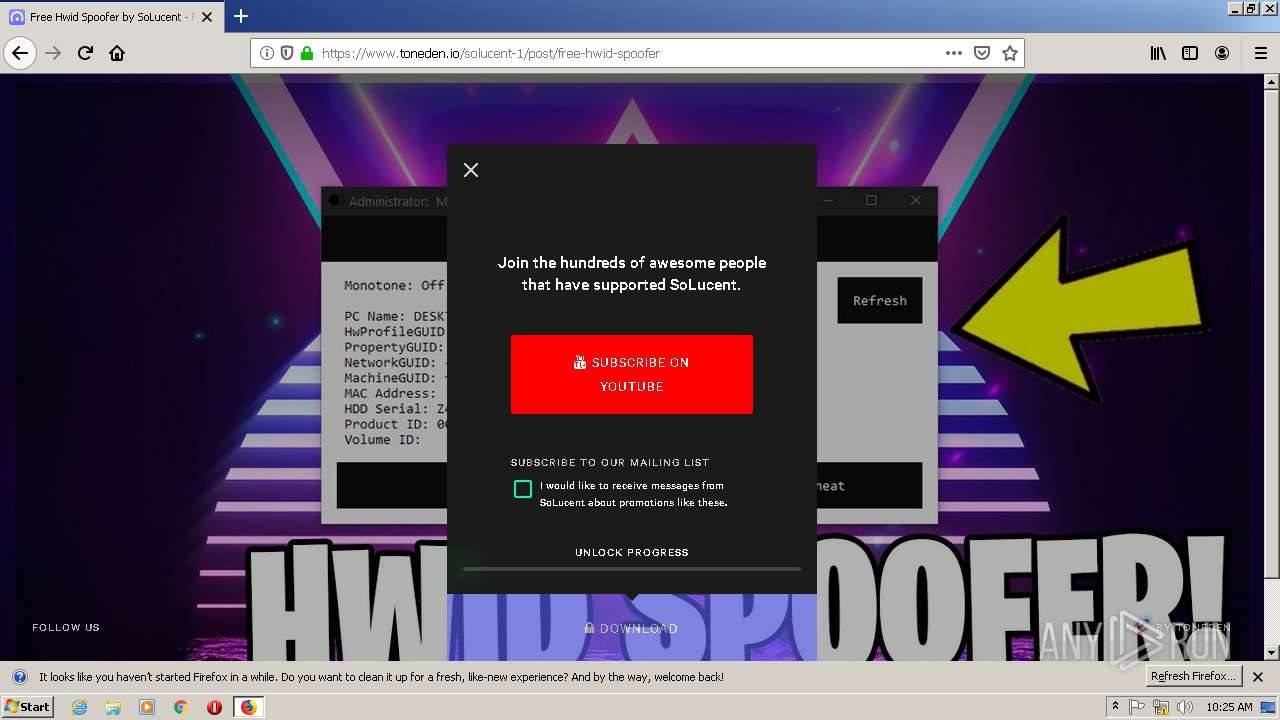Click the Follow Us text
1280x720 pixels.
(66, 628)
